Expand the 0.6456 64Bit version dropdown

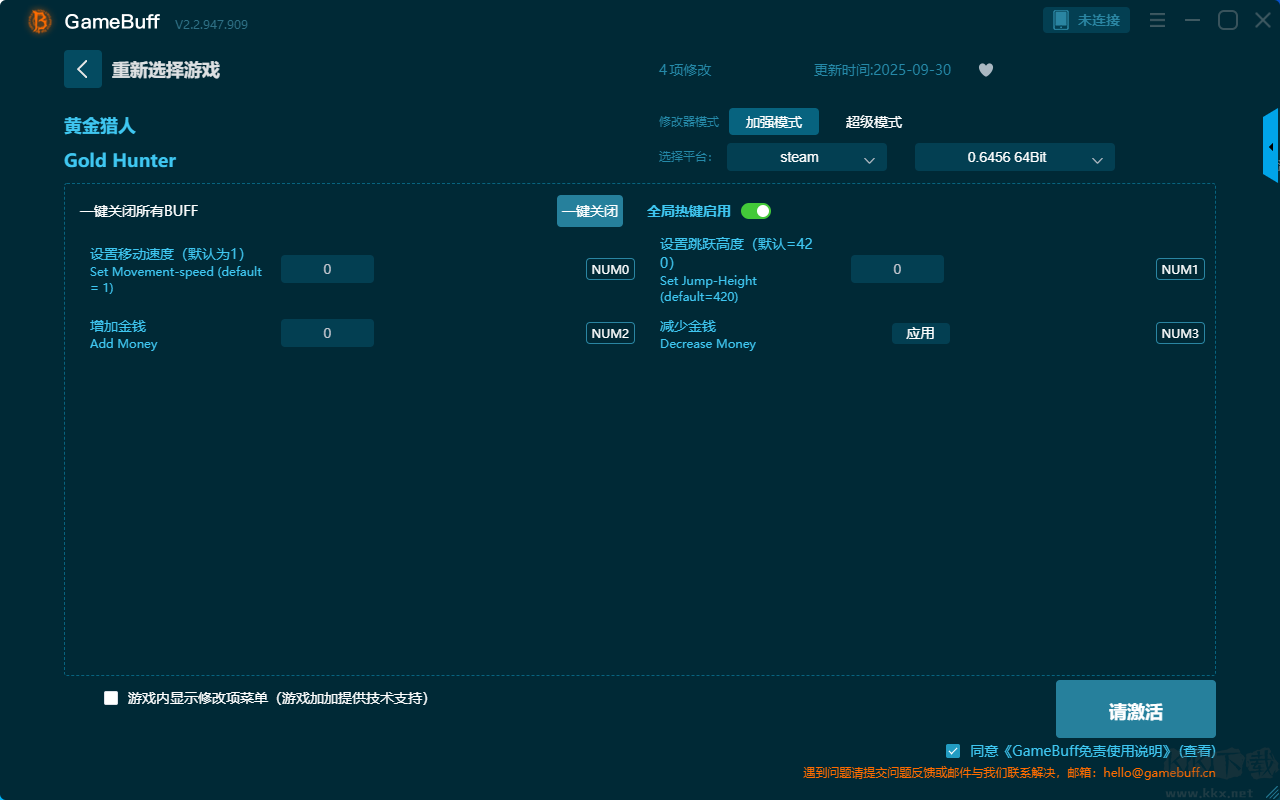pyautogui.click(x=1014, y=157)
